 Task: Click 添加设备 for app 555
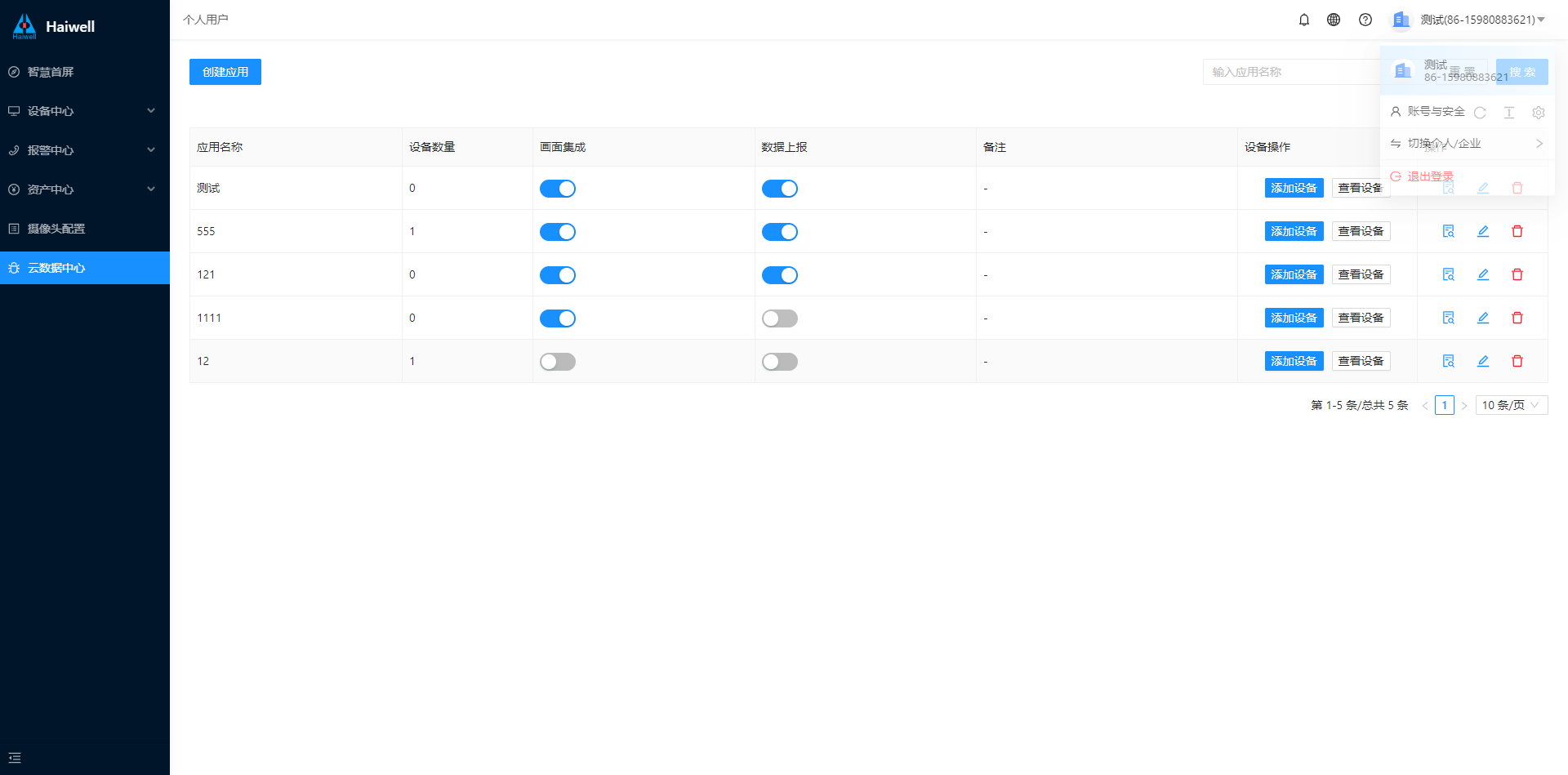click(1294, 231)
